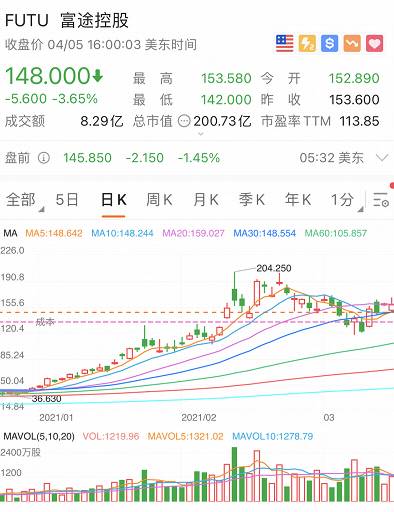394x512 pixels.
Task: Expand the quote details chevron below 总市值
Action: tap(200, 134)
